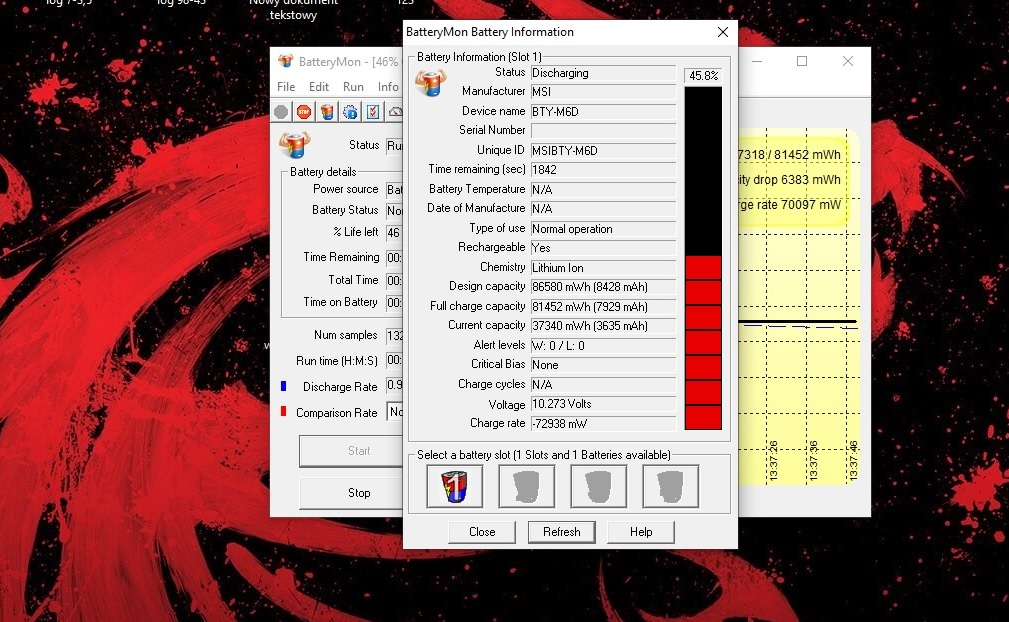
Task: Click the 81452 mWh text on graph
Action: [x=807, y=155]
